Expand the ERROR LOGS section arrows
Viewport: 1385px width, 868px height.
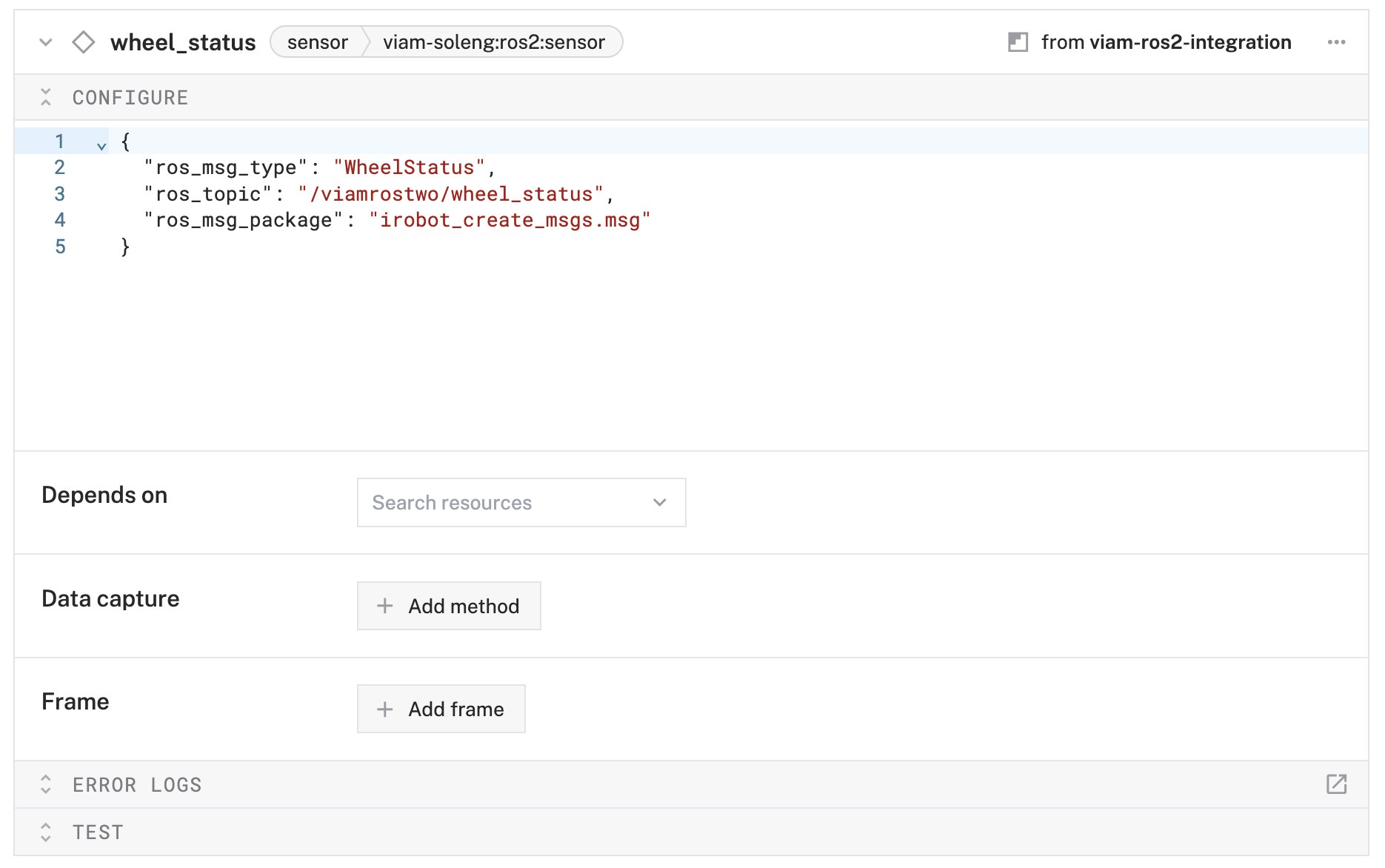tap(46, 784)
